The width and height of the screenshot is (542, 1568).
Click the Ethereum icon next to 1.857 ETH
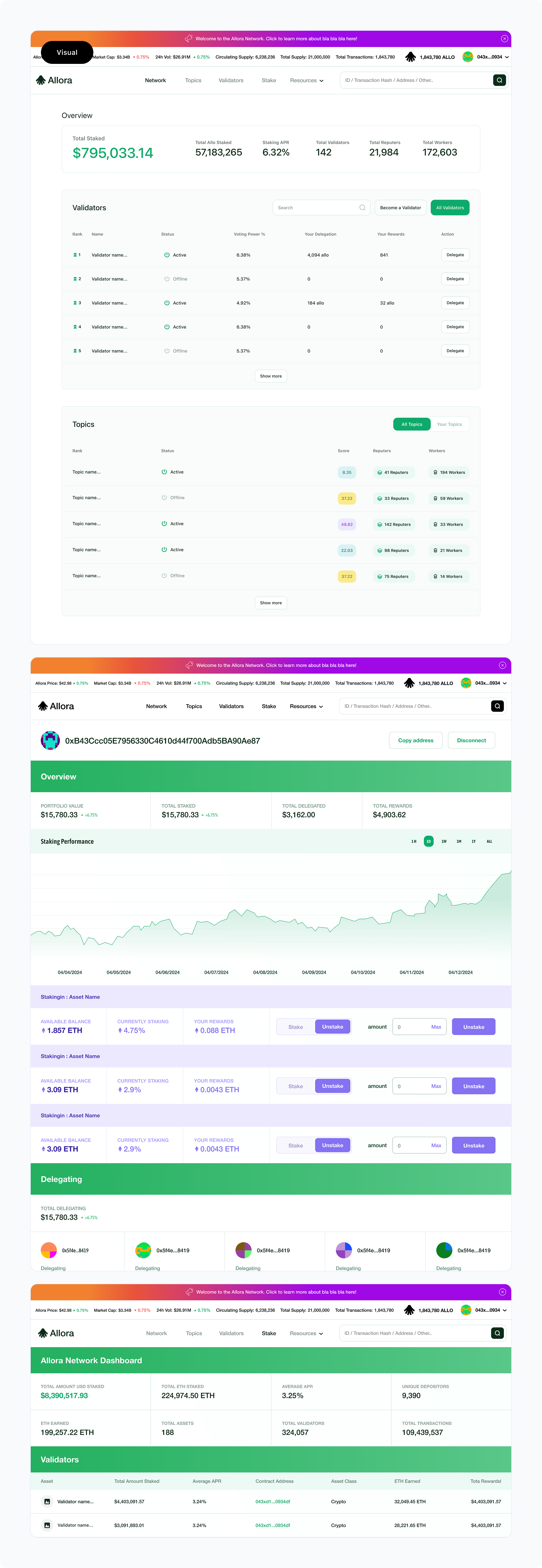43,1030
